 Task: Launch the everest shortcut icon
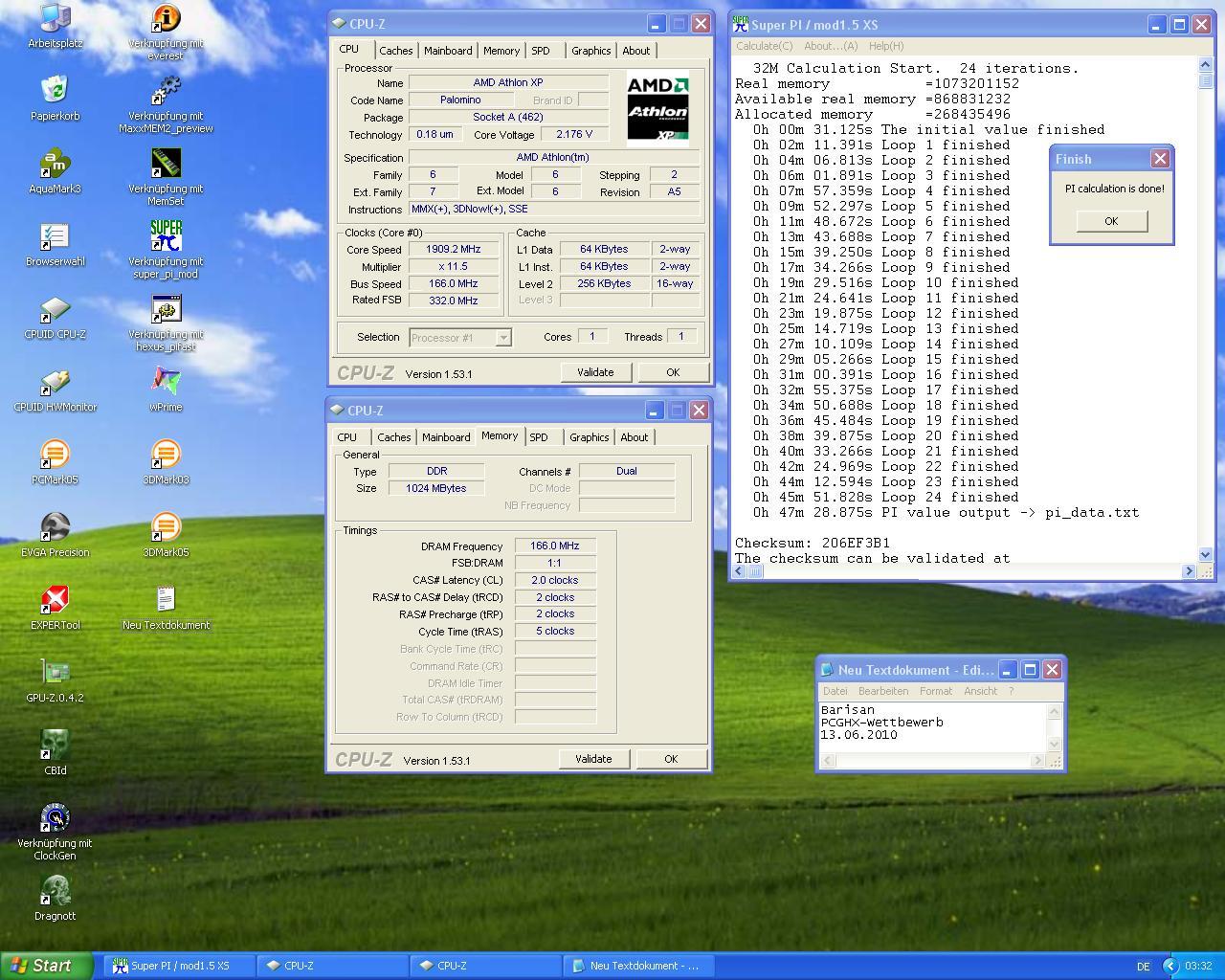point(167,32)
